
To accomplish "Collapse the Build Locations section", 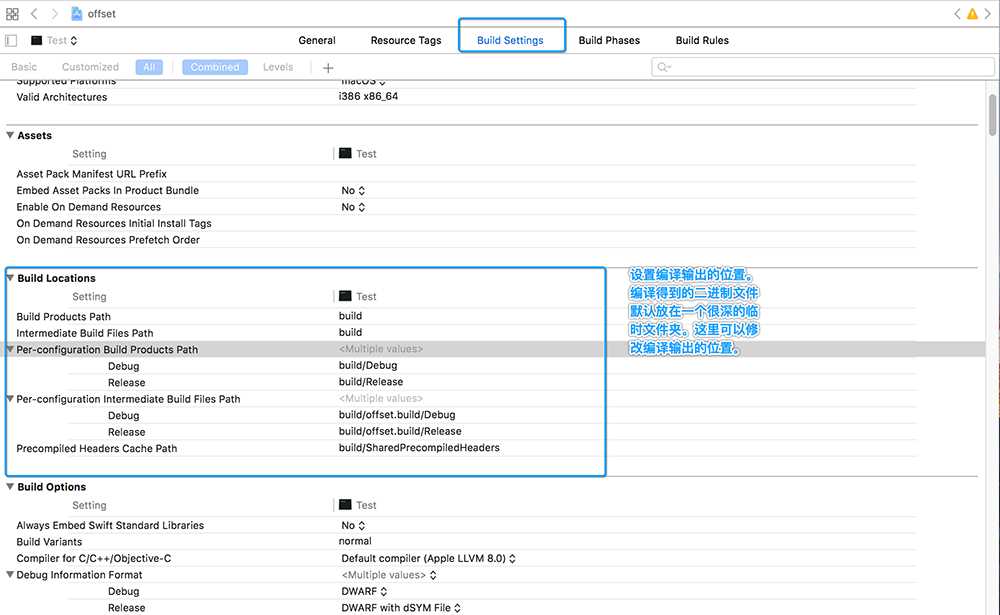I will click(x=10, y=278).
